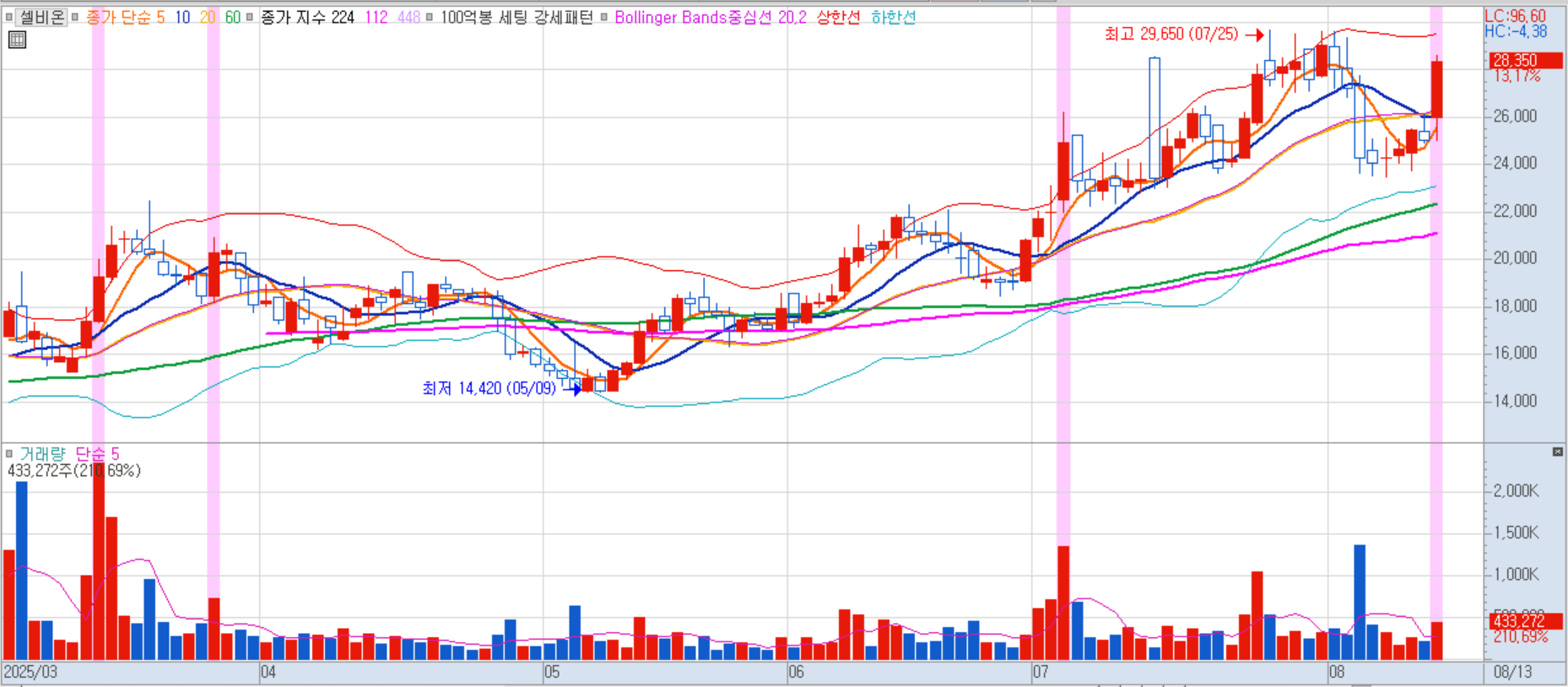Toggle the square marker before 100억봉 세팅
The width and height of the screenshot is (1568, 687).
point(430,17)
